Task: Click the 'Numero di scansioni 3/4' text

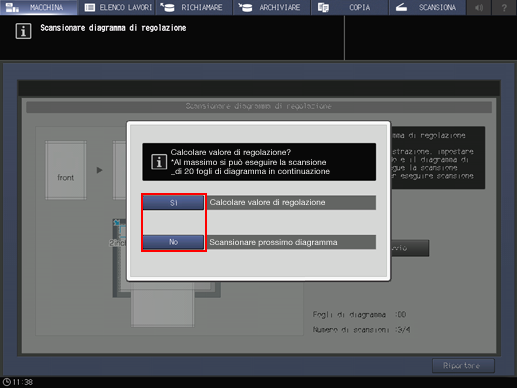Action: click(x=361, y=330)
